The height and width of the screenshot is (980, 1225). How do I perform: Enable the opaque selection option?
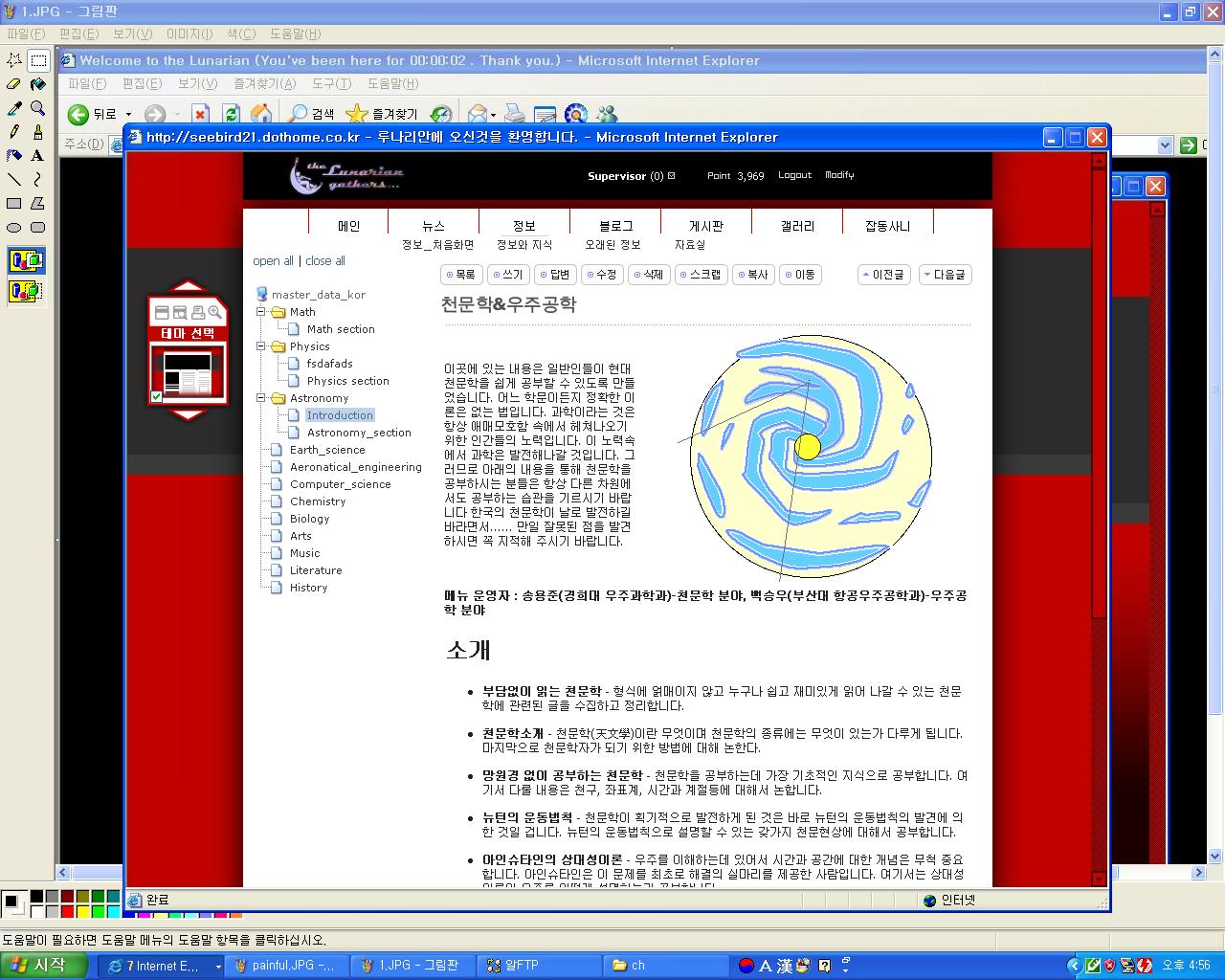27,260
